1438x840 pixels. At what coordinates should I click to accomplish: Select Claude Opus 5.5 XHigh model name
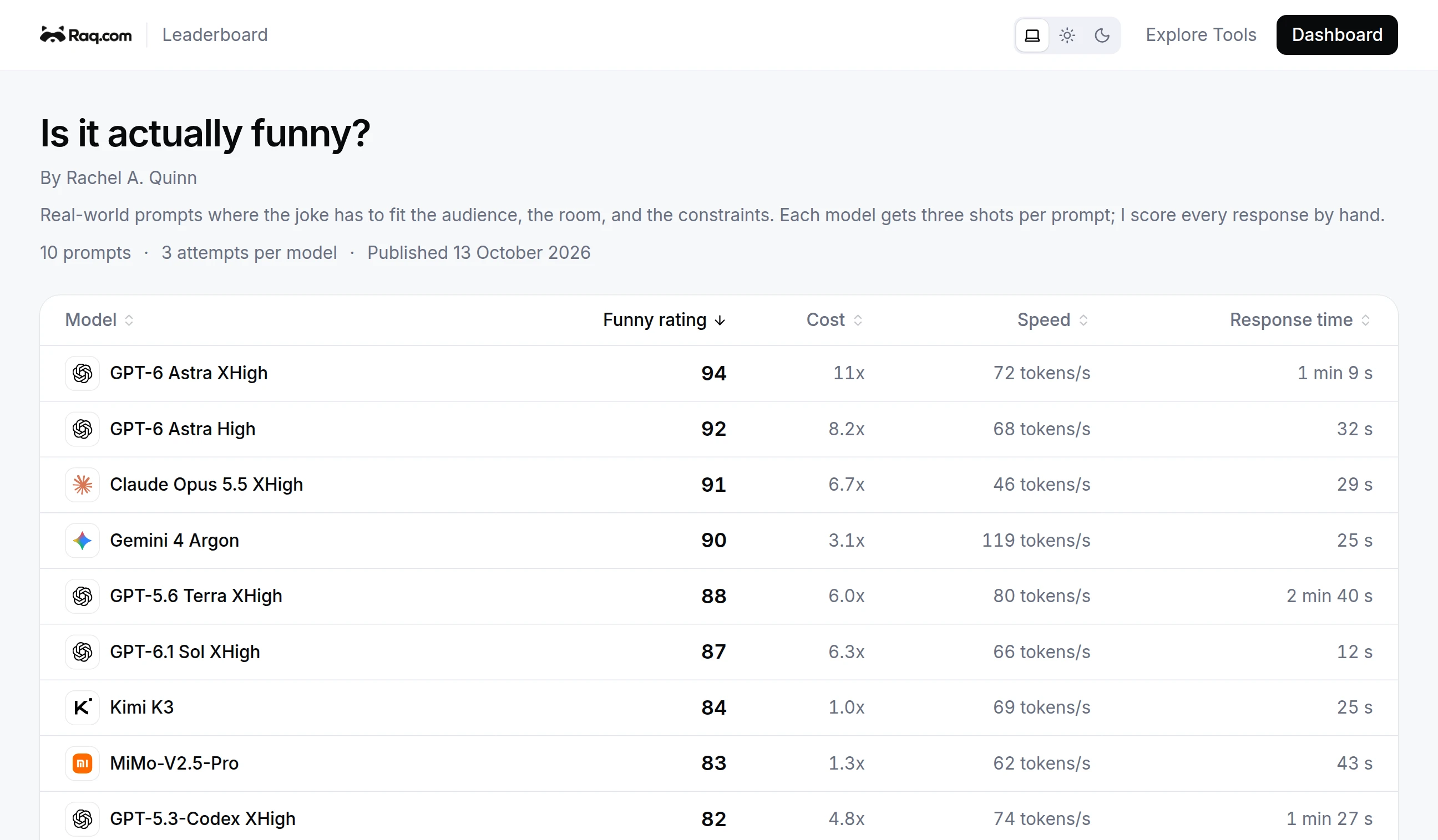(x=206, y=485)
